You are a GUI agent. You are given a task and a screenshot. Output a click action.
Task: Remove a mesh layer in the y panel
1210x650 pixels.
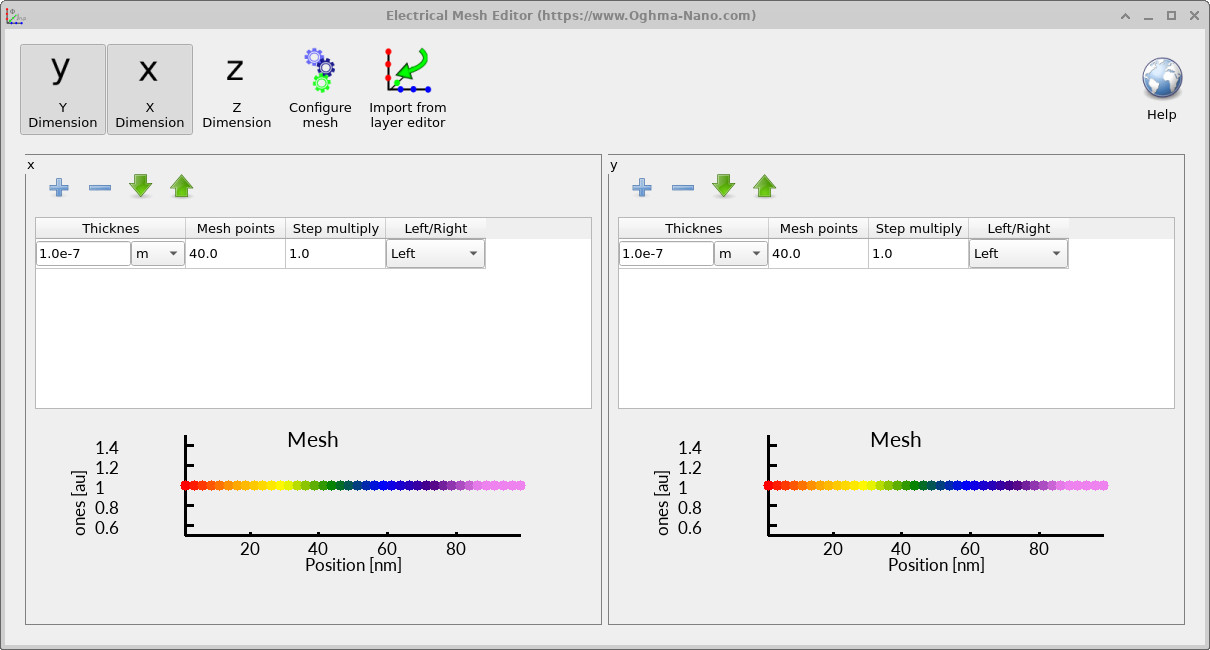tap(682, 187)
